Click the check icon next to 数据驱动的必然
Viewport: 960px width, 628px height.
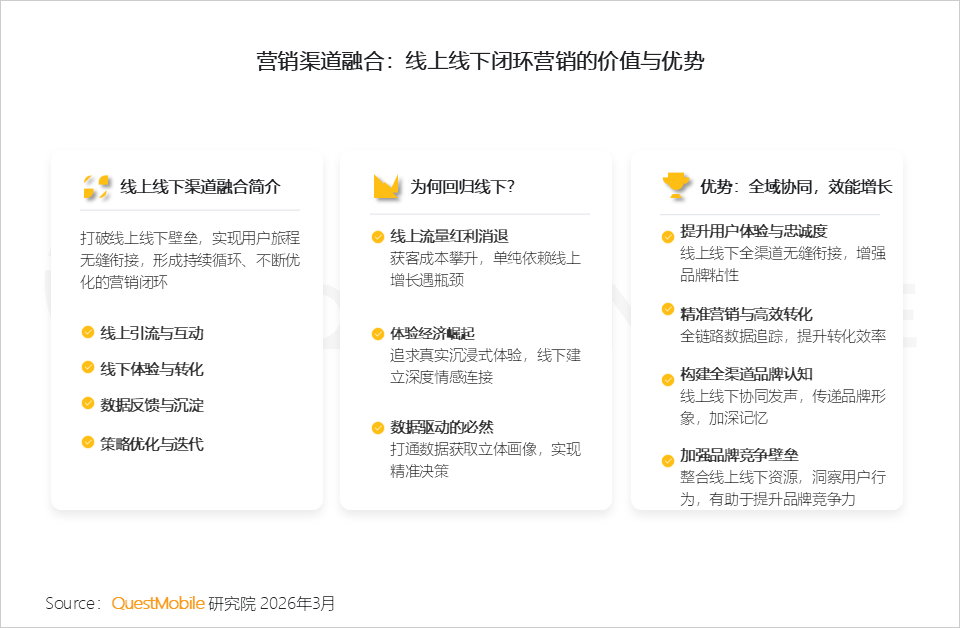(378, 428)
